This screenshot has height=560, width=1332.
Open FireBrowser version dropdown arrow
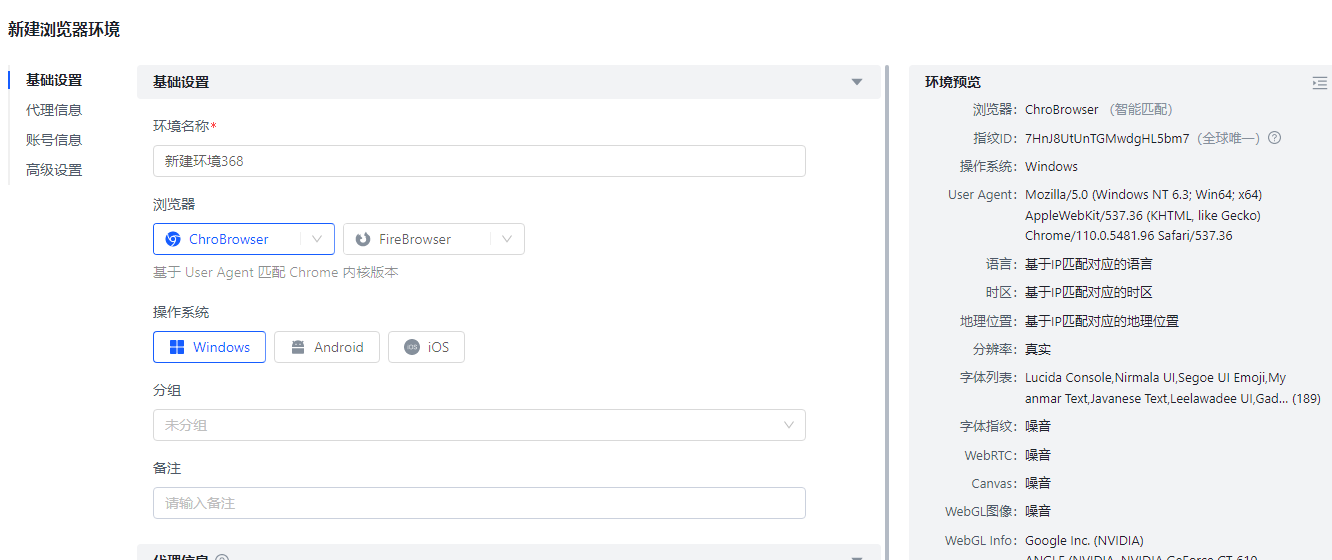click(x=507, y=239)
